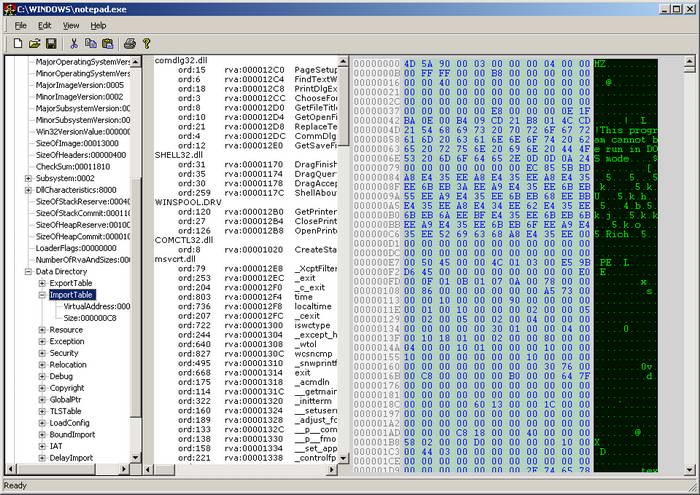Screen dimensions: 700x495
Task: Select MajorImageVersion:0005 in the tree
Action: click(79, 85)
